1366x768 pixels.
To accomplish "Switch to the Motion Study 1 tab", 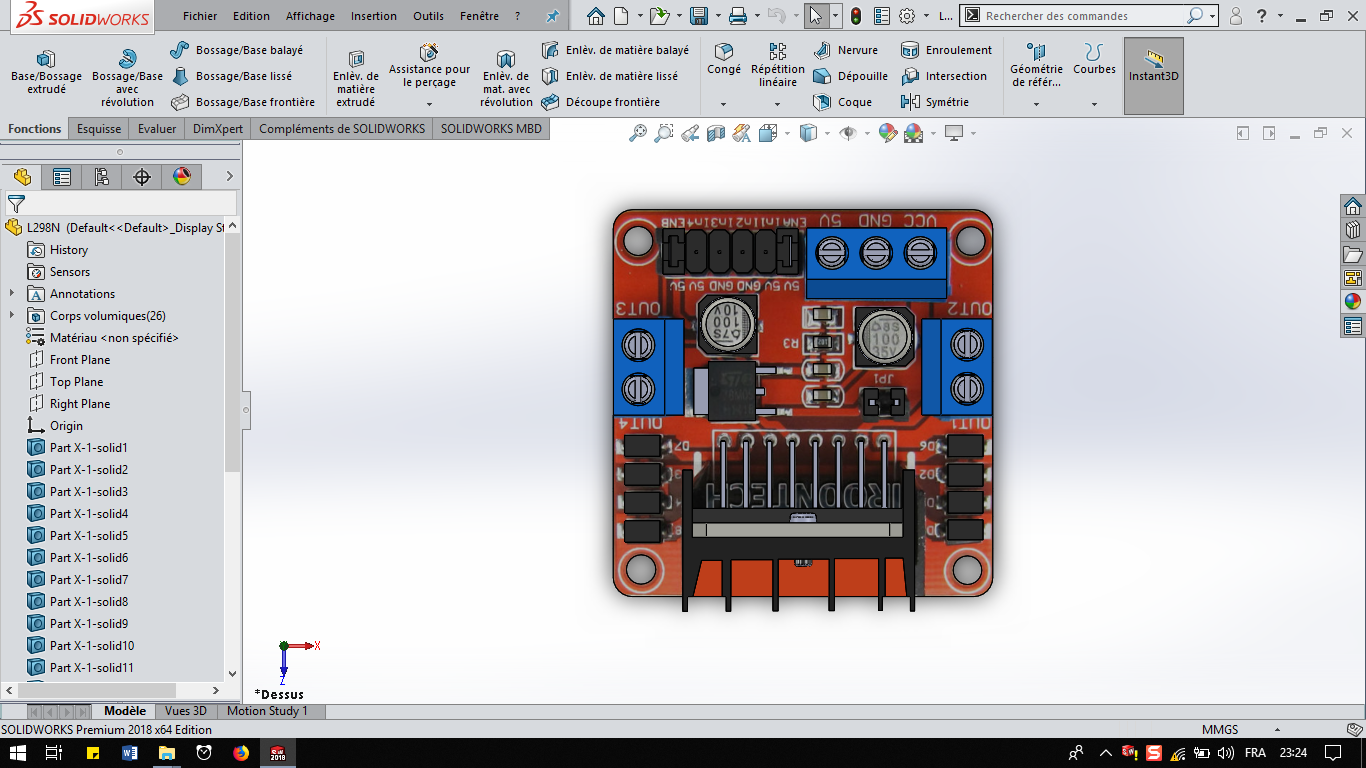I will (267, 711).
